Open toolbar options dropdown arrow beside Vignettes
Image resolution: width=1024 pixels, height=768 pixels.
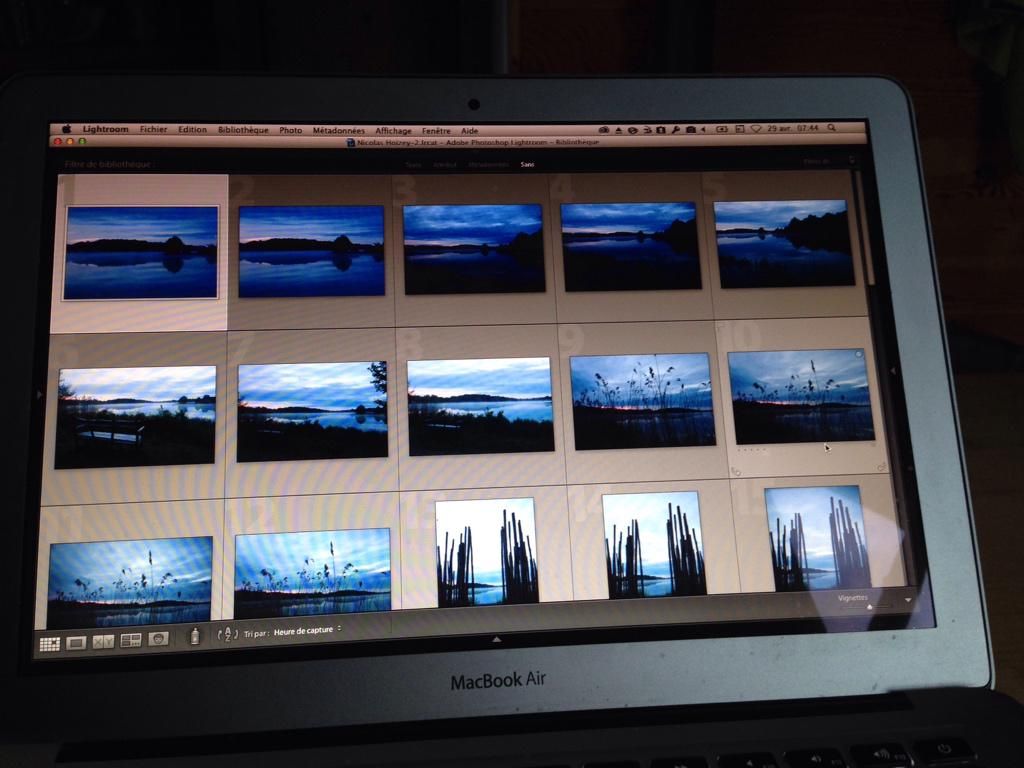pyautogui.click(x=908, y=600)
